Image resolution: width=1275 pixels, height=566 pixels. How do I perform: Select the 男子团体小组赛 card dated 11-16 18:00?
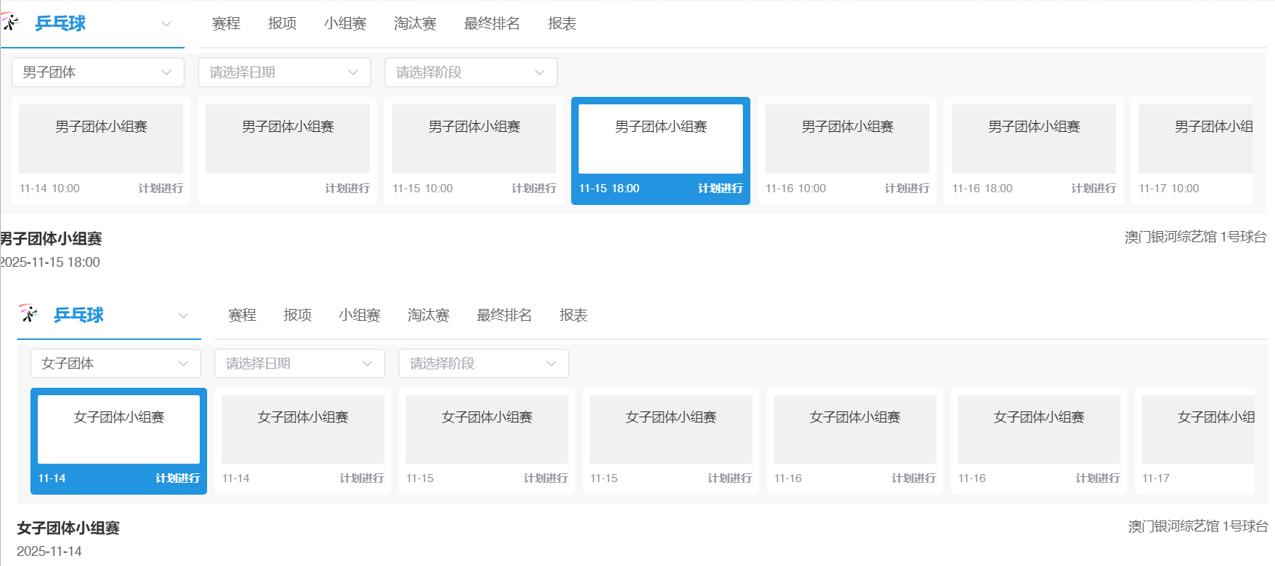coord(1034,151)
